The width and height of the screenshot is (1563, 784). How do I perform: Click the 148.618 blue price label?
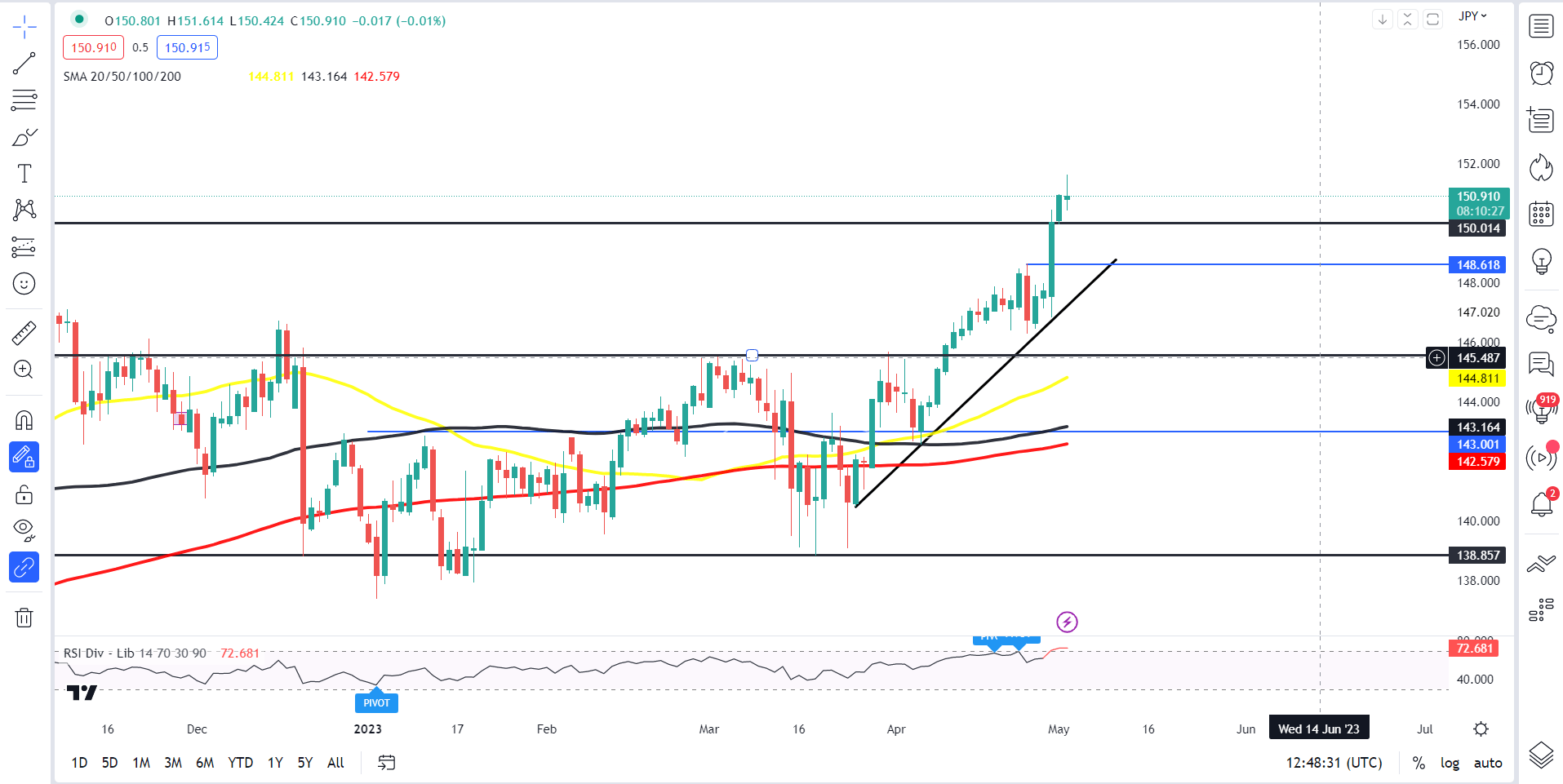[x=1477, y=264]
